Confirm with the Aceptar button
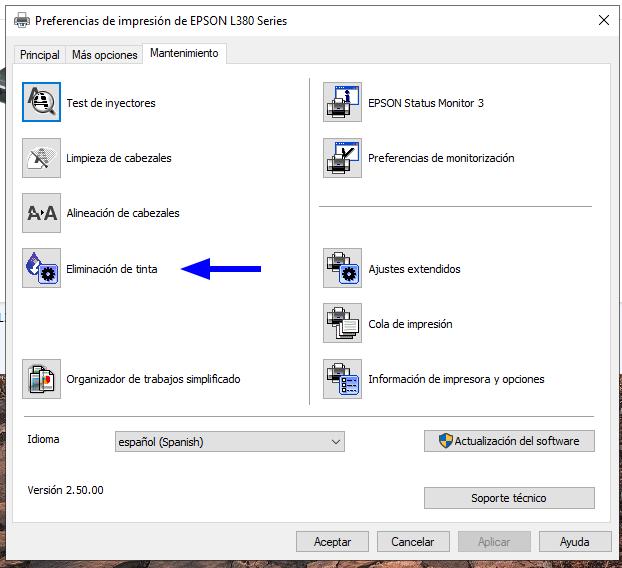 (332, 542)
